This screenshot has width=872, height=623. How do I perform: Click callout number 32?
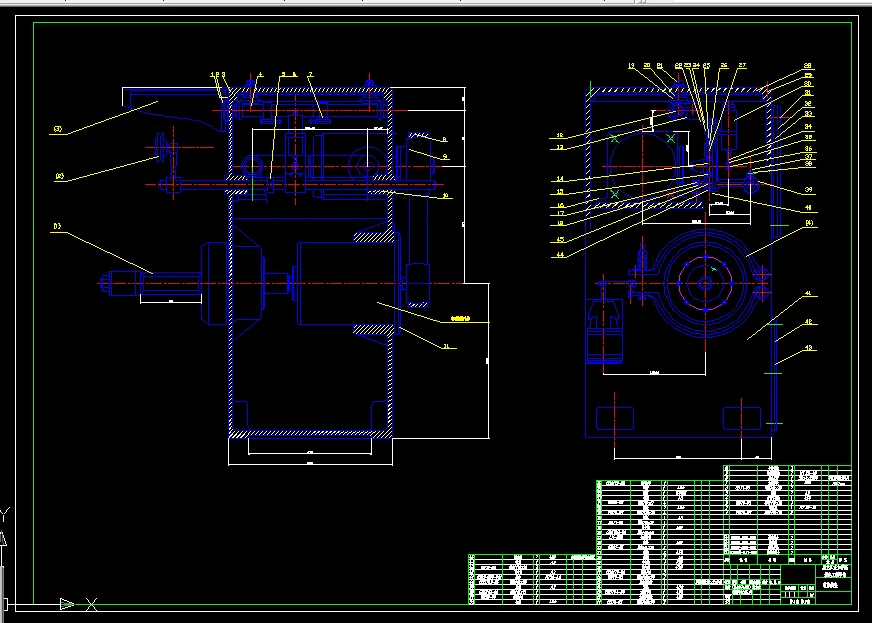coord(807,104)
